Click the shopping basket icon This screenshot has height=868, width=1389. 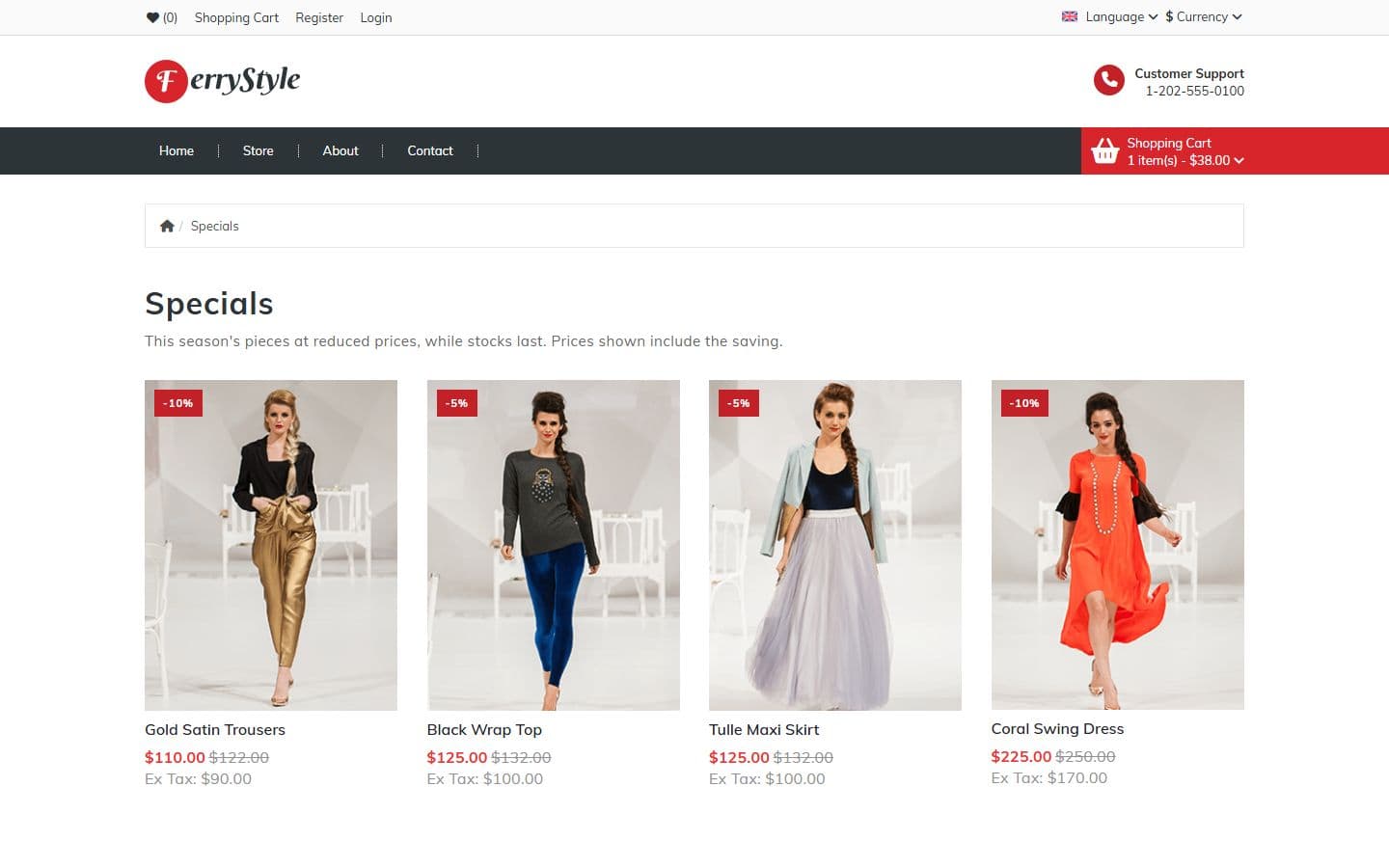pyautogui.click(x=1104, y=151)
